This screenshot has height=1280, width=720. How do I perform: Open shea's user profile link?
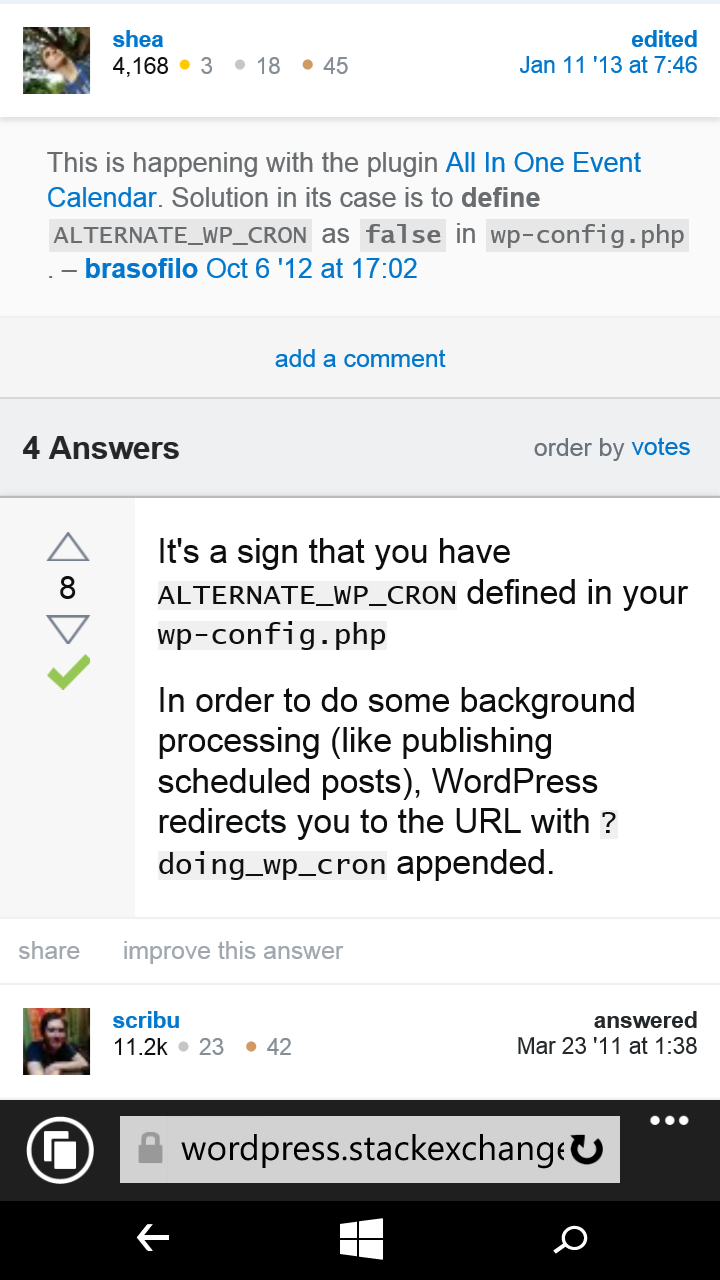click(138, 40)
